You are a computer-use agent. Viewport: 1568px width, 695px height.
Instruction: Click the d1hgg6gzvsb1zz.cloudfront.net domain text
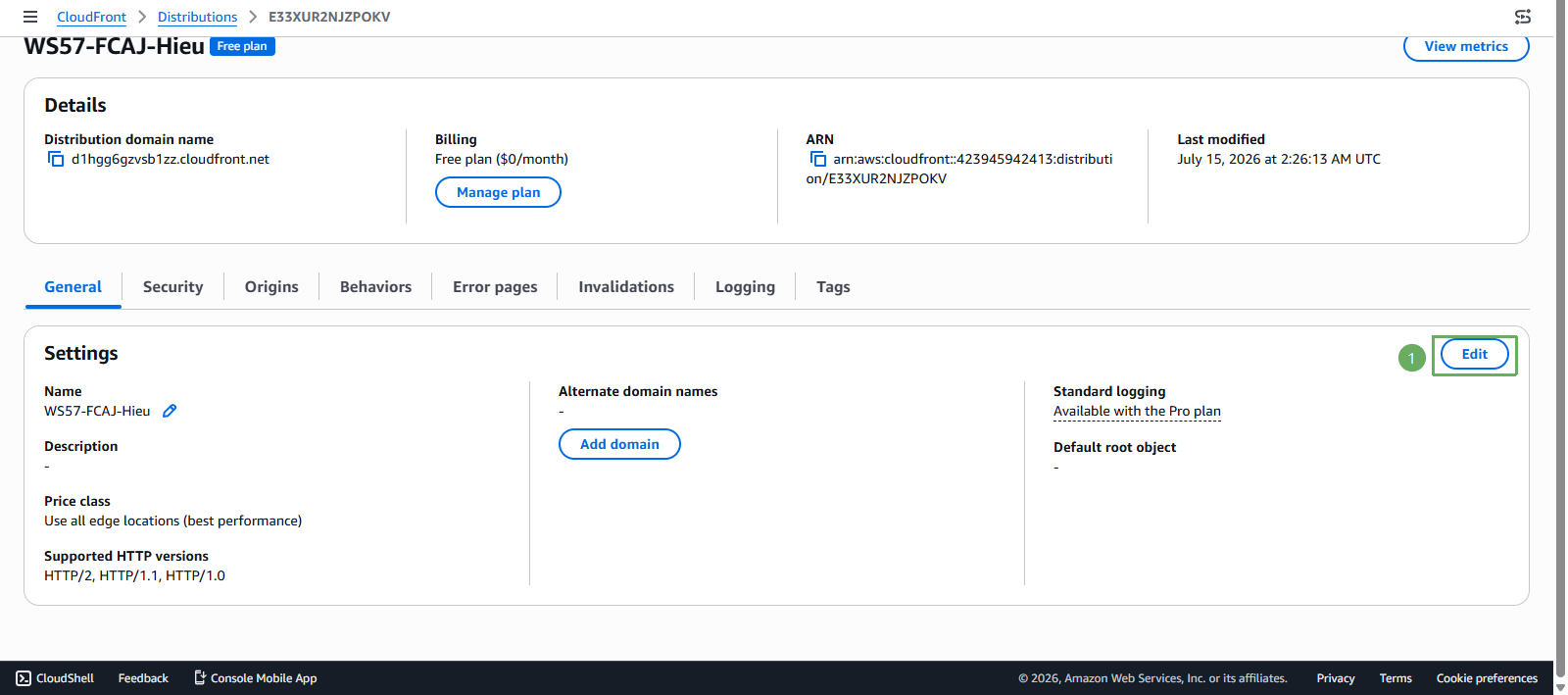(171, 159)
